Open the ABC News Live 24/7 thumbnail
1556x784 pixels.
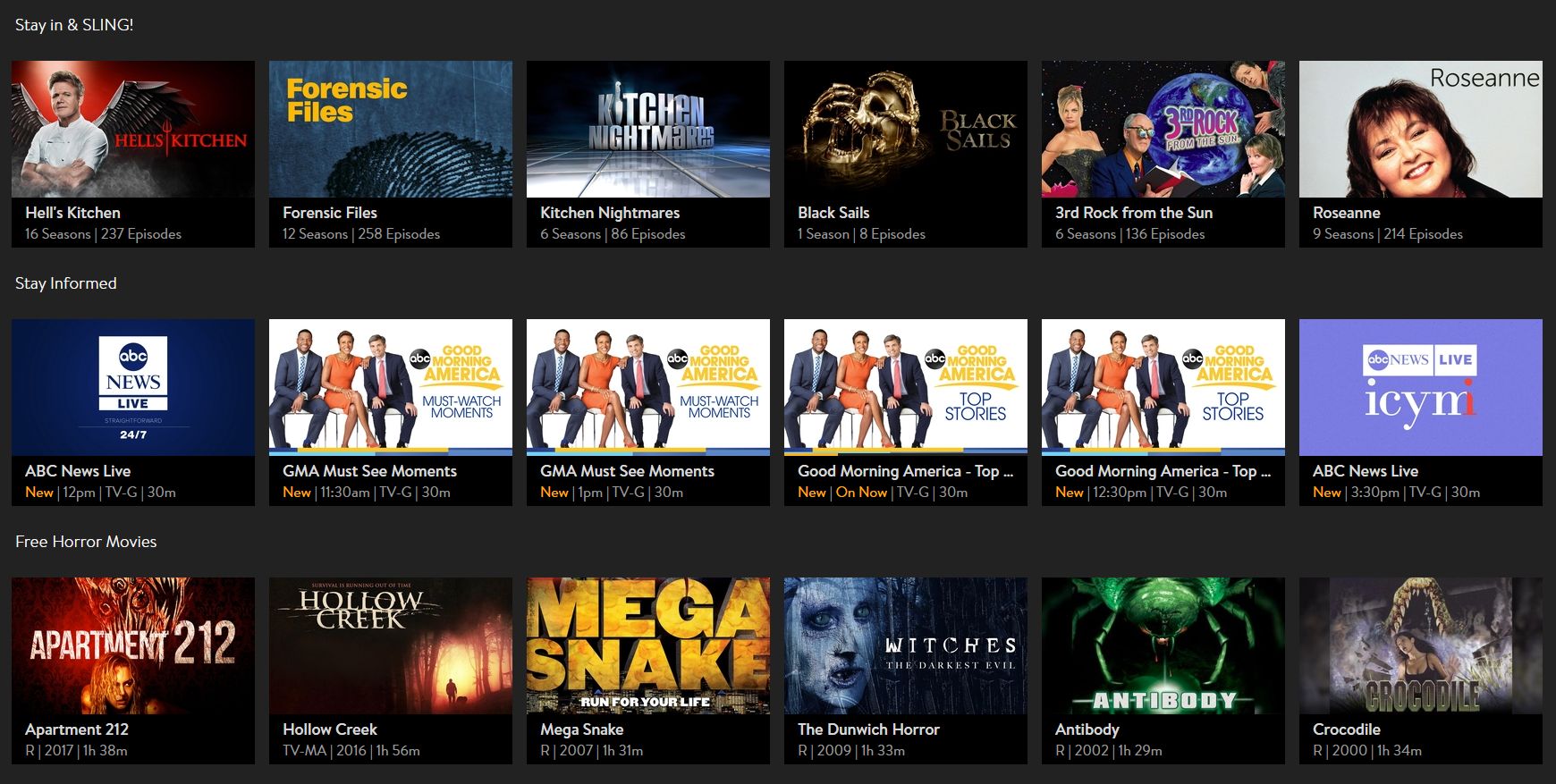(133, 387)
